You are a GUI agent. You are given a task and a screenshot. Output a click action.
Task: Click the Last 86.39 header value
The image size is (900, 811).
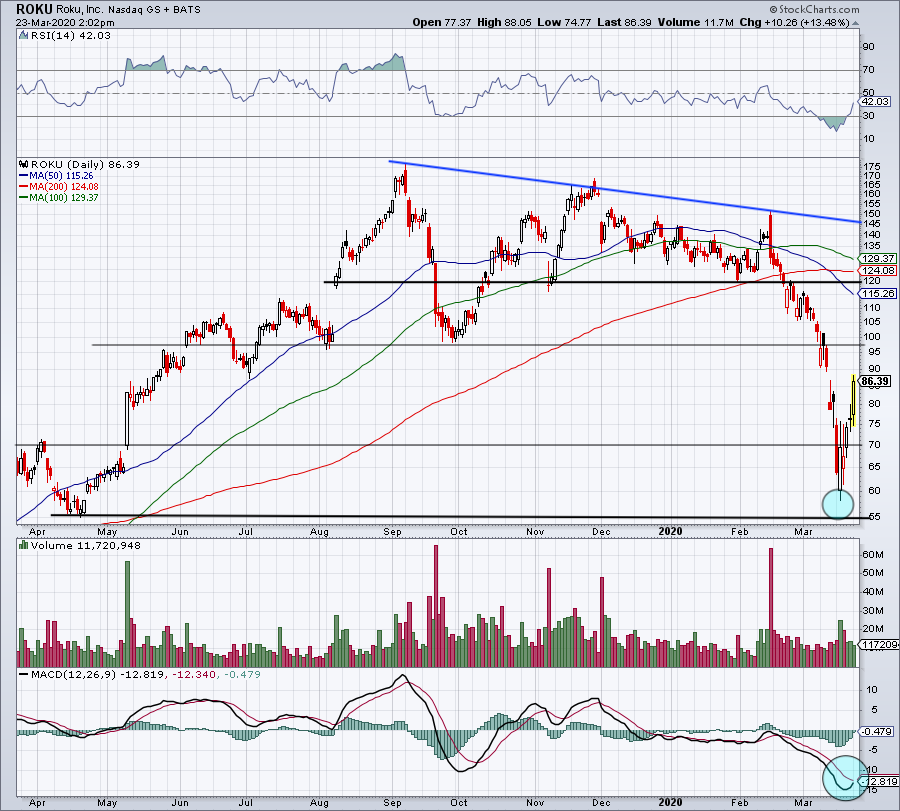(x=624, y=22)
